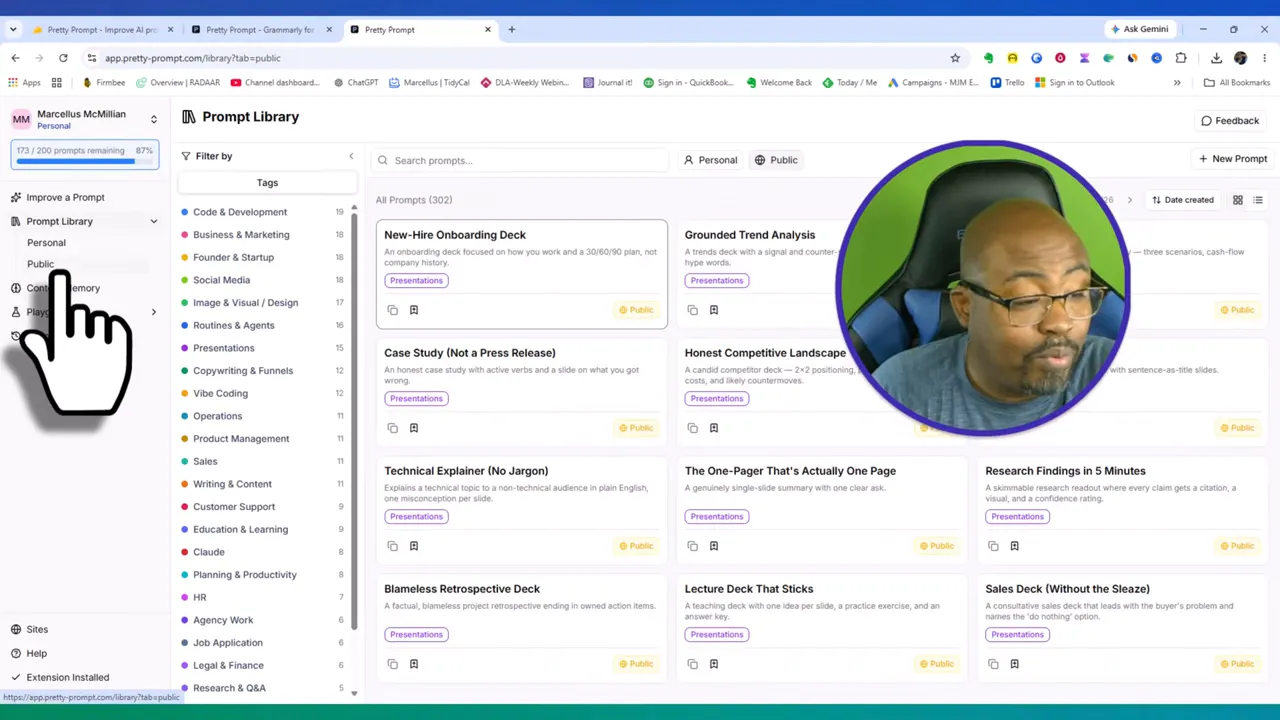The width and height of the screenshot is (1280, 720).
Task: Copy the Blameless Retrospective Deck prompt
Action: point(392,664)
